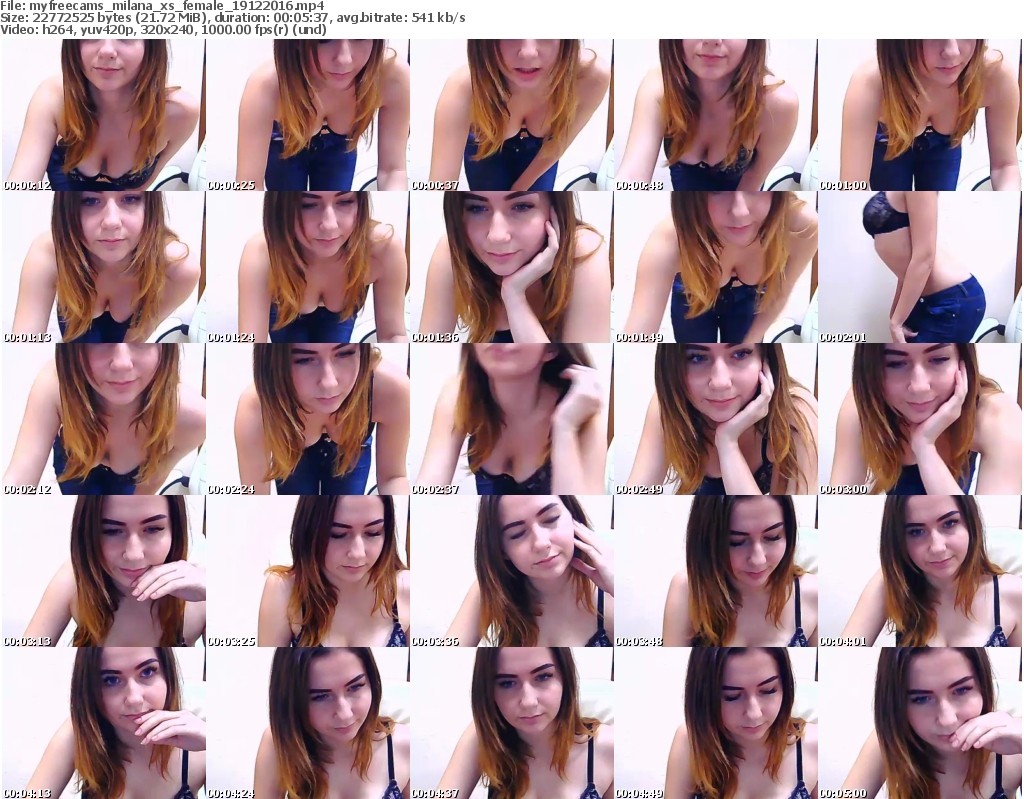1024x799 pixels.
Task: Click the file size line in header
Action: (232, 18)
